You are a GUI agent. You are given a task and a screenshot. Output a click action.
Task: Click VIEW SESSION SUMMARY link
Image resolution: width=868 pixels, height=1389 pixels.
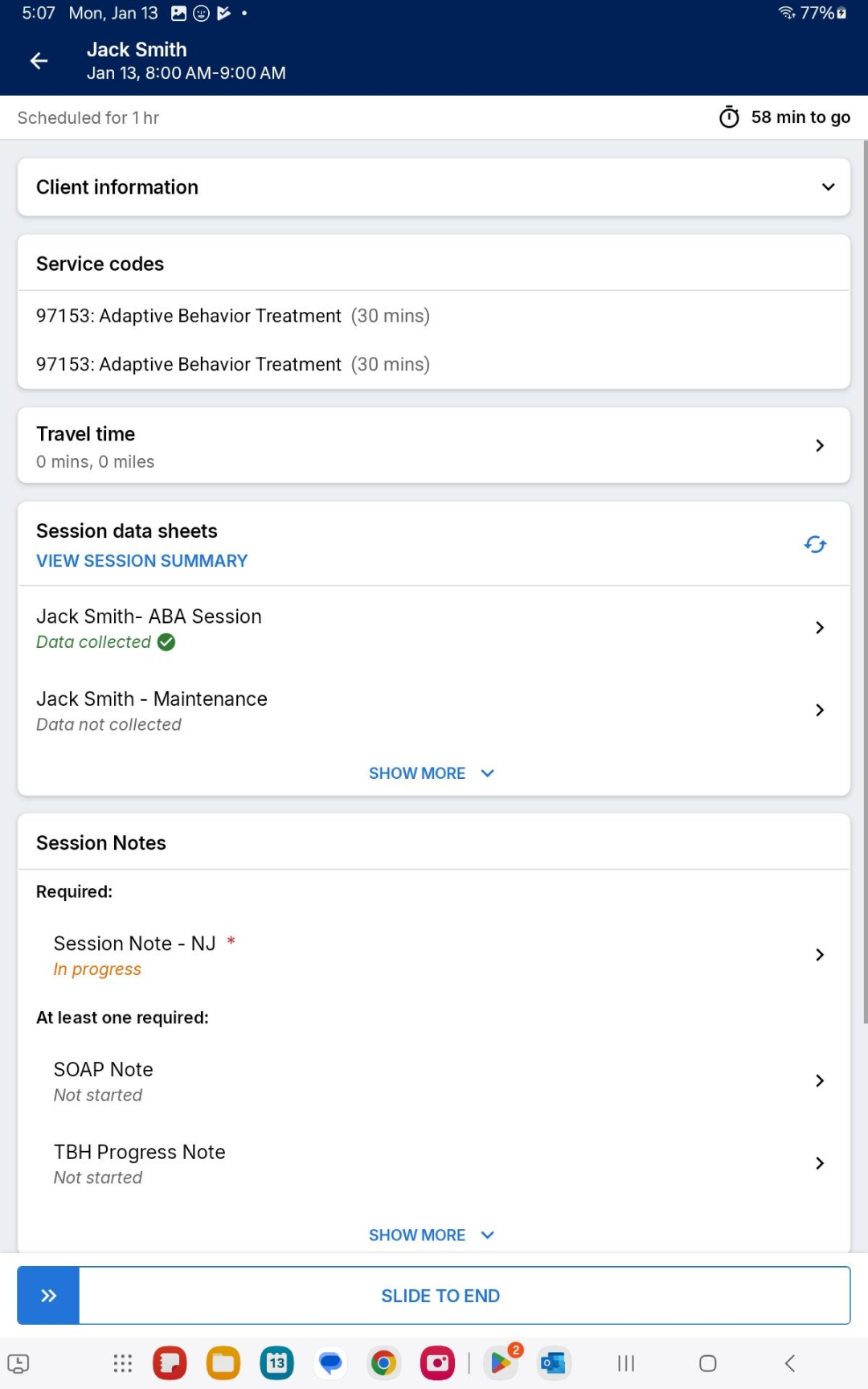(141, 561)
